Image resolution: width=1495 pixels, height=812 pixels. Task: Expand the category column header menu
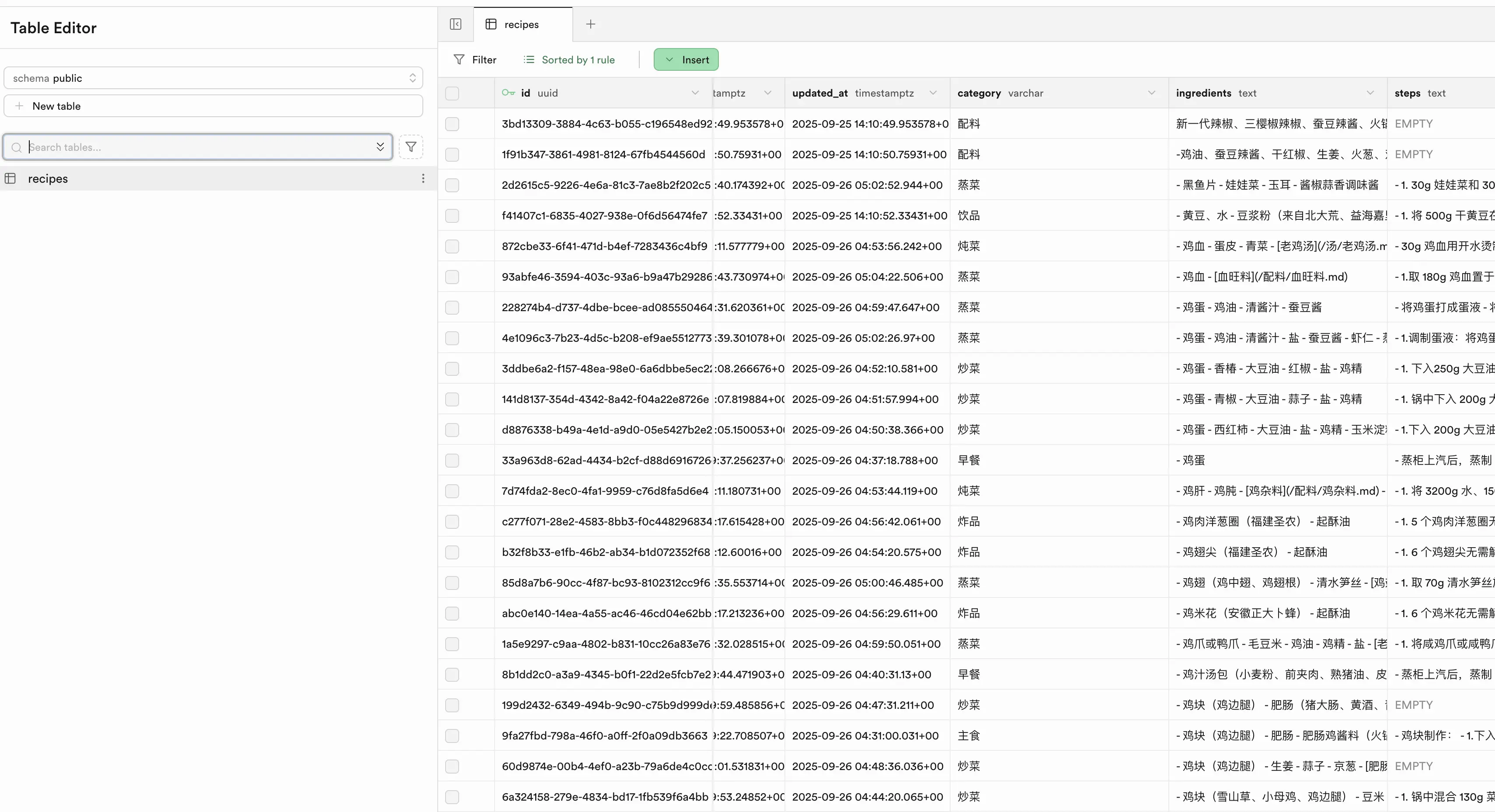point(1151,93)
